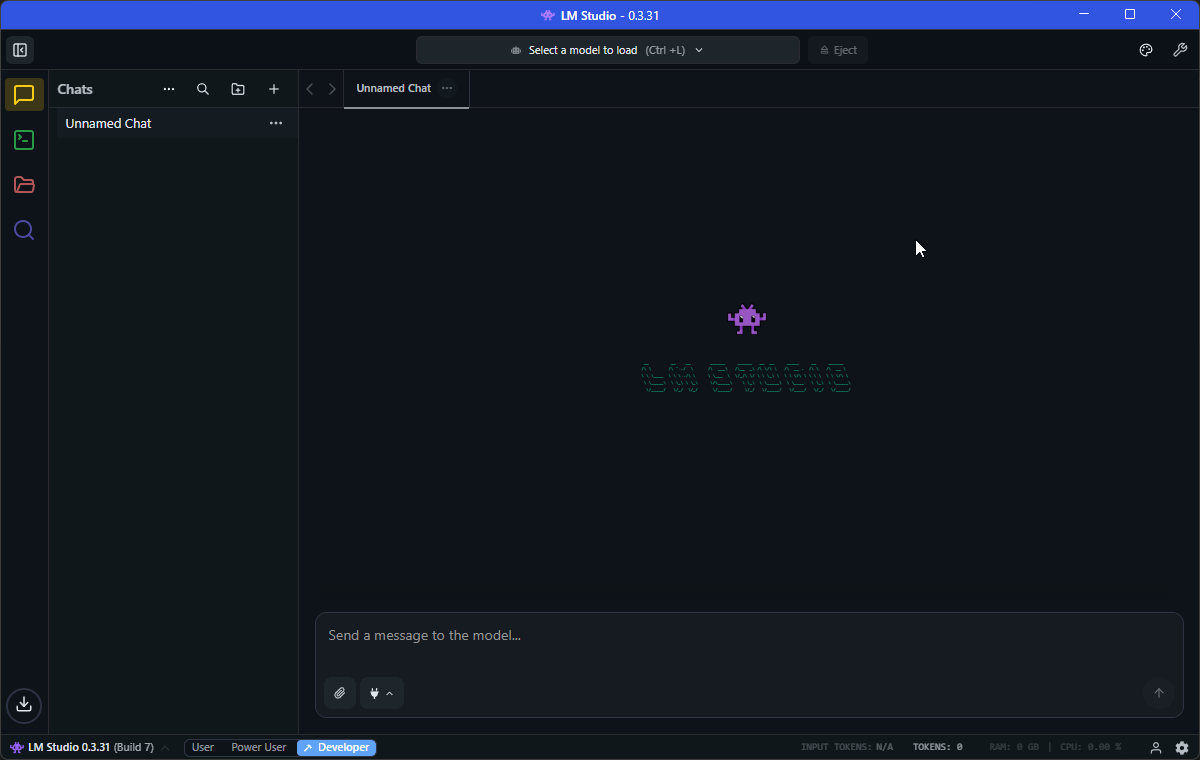The height and width of the screenshot is (760, 1200).
Task: Switch to Developer mode
Action: pos(337,748)
